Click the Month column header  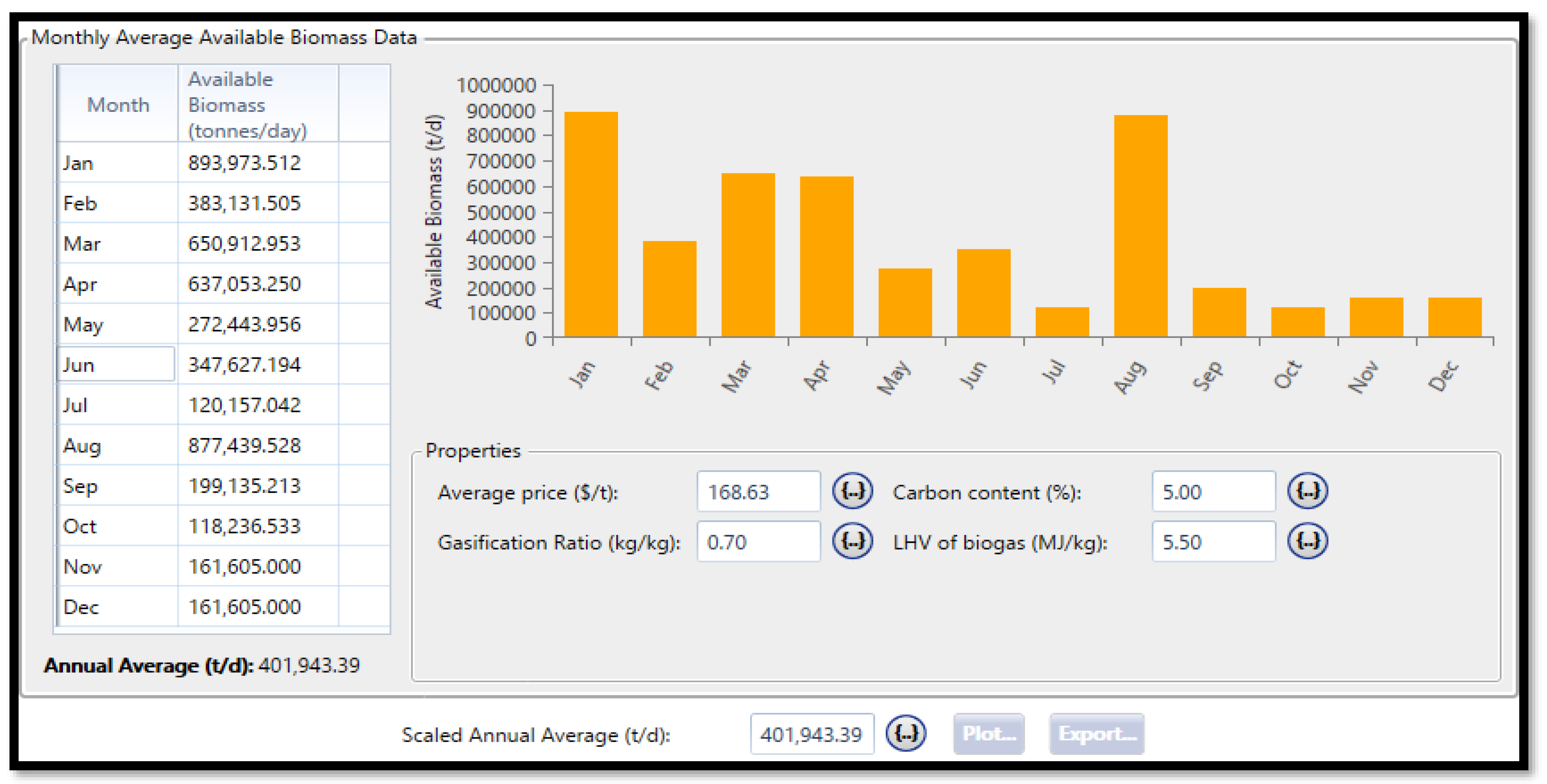click(118, 105)
